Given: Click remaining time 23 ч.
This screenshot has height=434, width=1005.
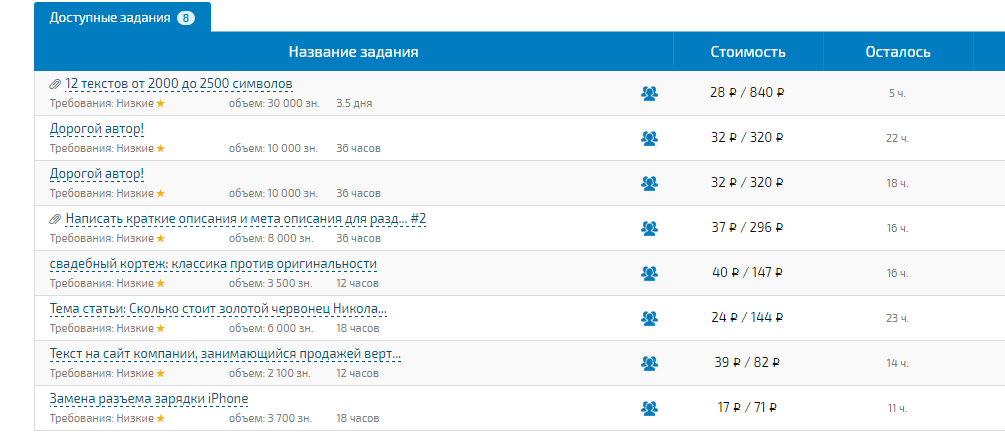Looking at the screenshot, I should [897, 319].
